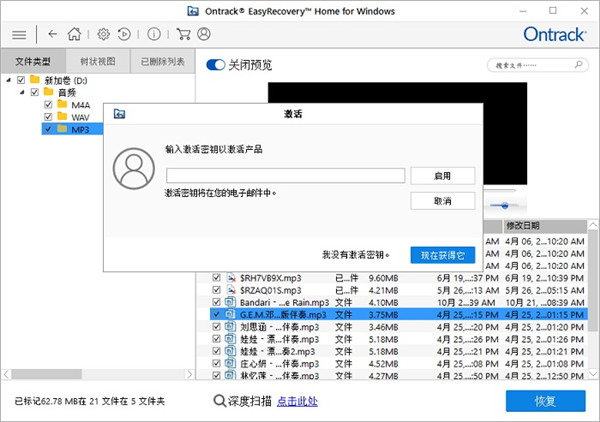Viewport: 600px width, 422px height.
Task: Click the search magnifier icon
Action: click(x=579, y=64)
